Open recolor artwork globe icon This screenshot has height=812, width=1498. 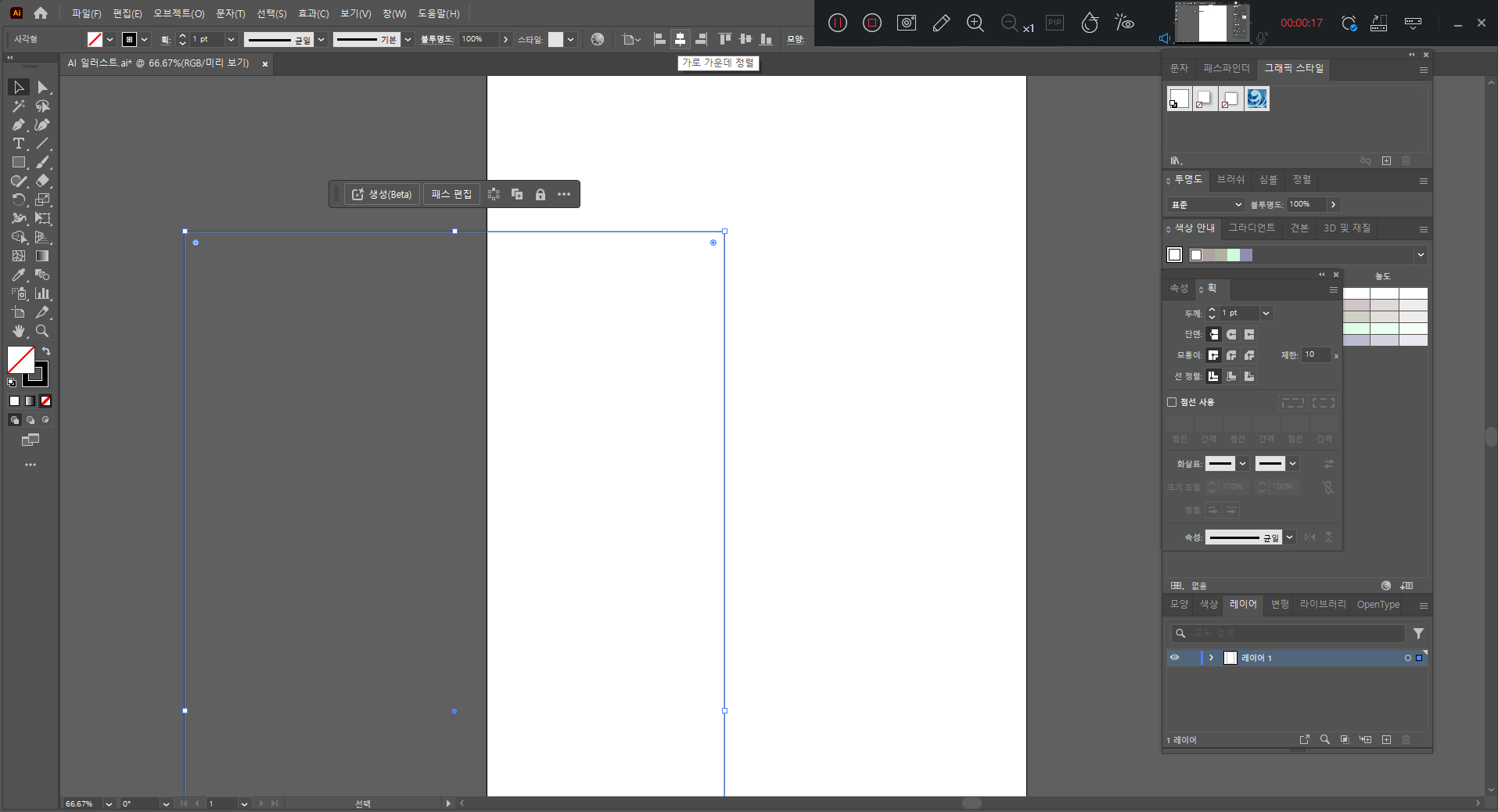tap(598, 39)
